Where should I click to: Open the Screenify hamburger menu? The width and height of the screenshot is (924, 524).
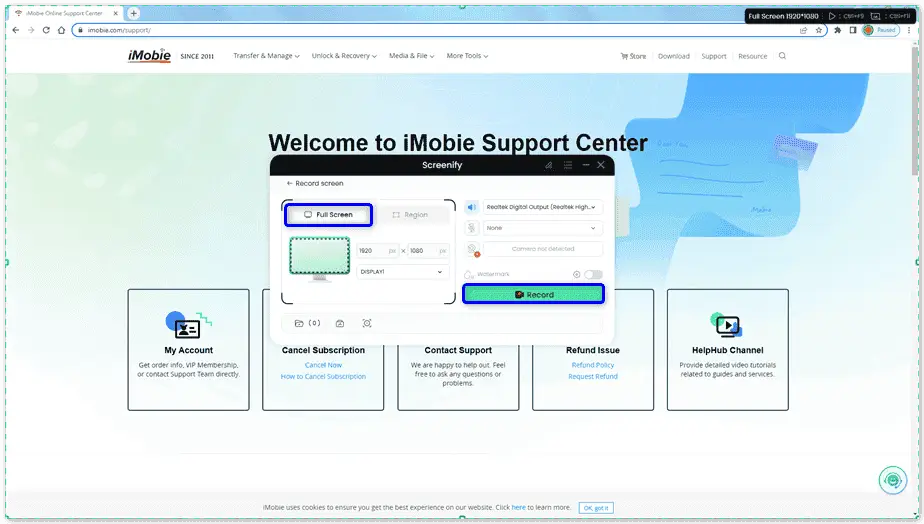567,165
